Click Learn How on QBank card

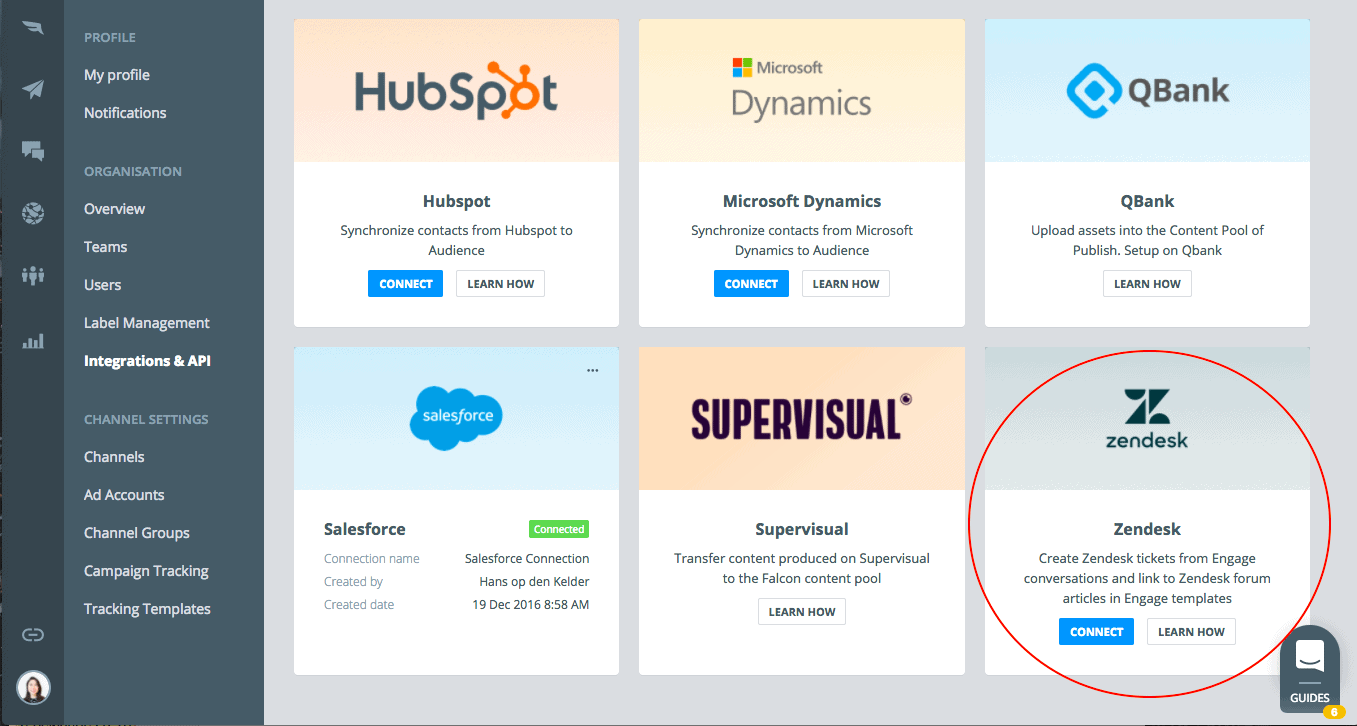point(1147,284)
